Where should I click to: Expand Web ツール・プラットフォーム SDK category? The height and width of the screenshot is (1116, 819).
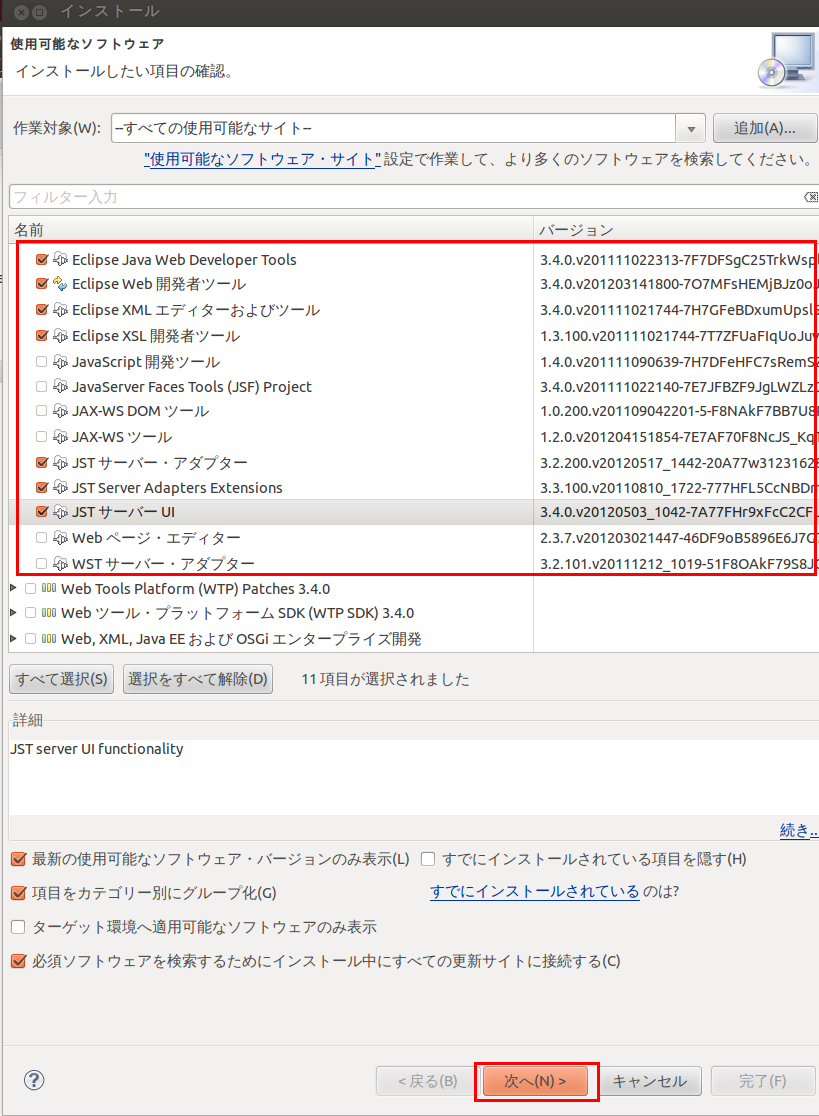pos(14,613)
